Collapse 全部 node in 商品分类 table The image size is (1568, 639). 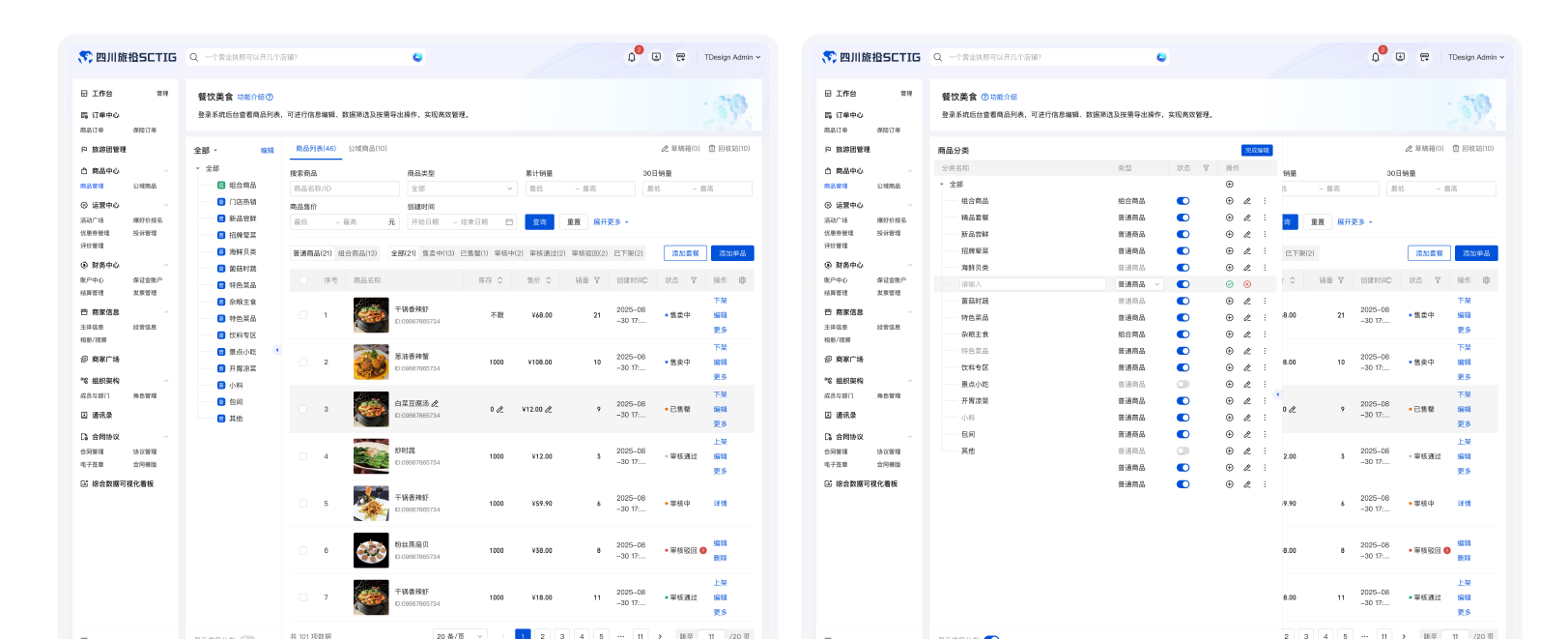(x=942, y=185)
